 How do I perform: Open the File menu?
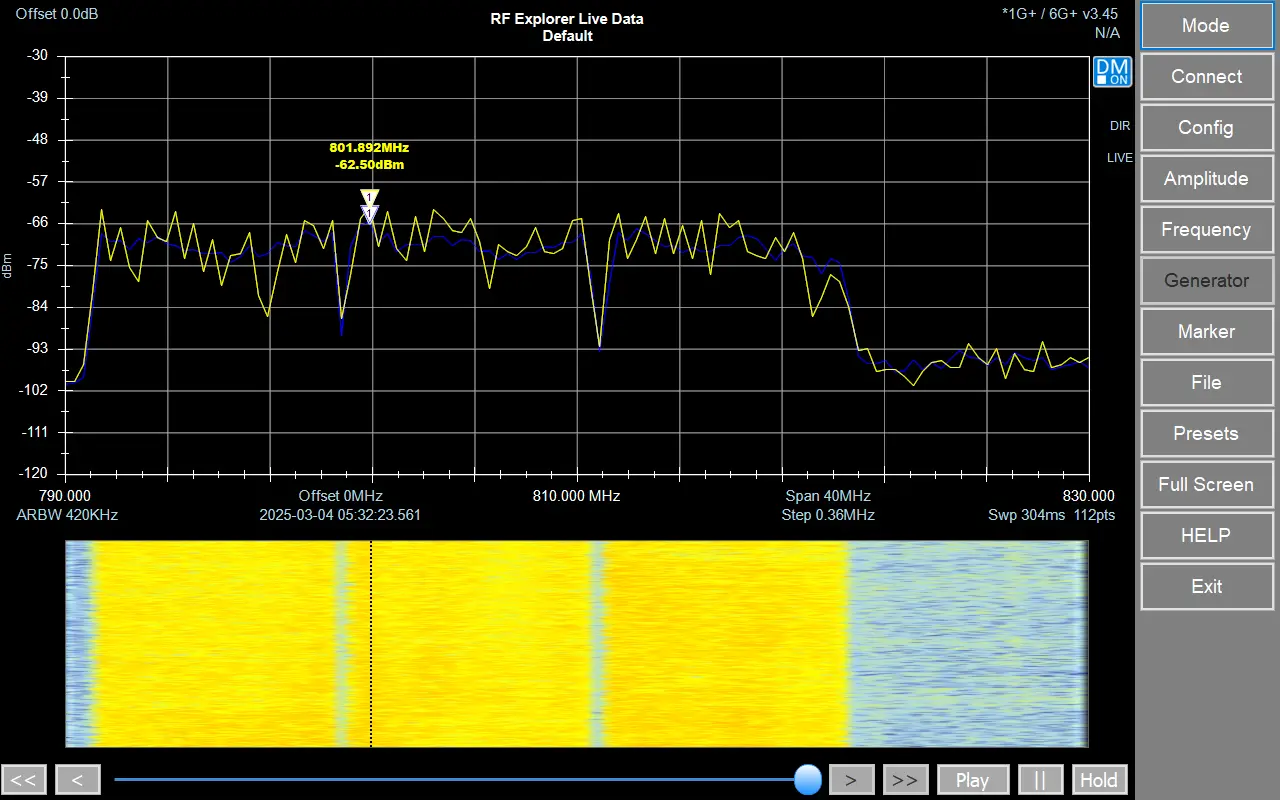click(x=1205, y=383)
